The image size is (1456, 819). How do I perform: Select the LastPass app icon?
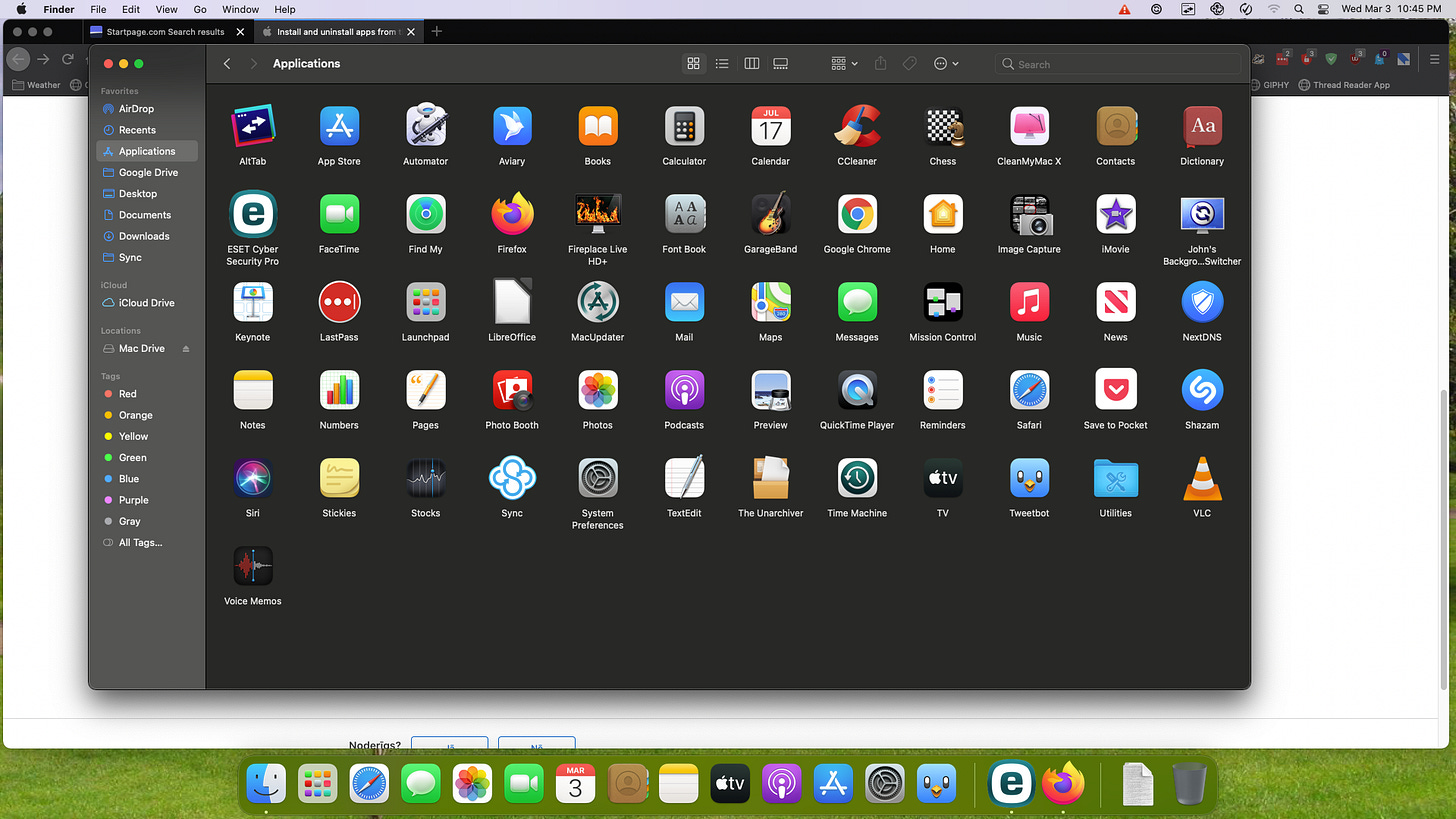pyautogui.click(x=339, y=302)
